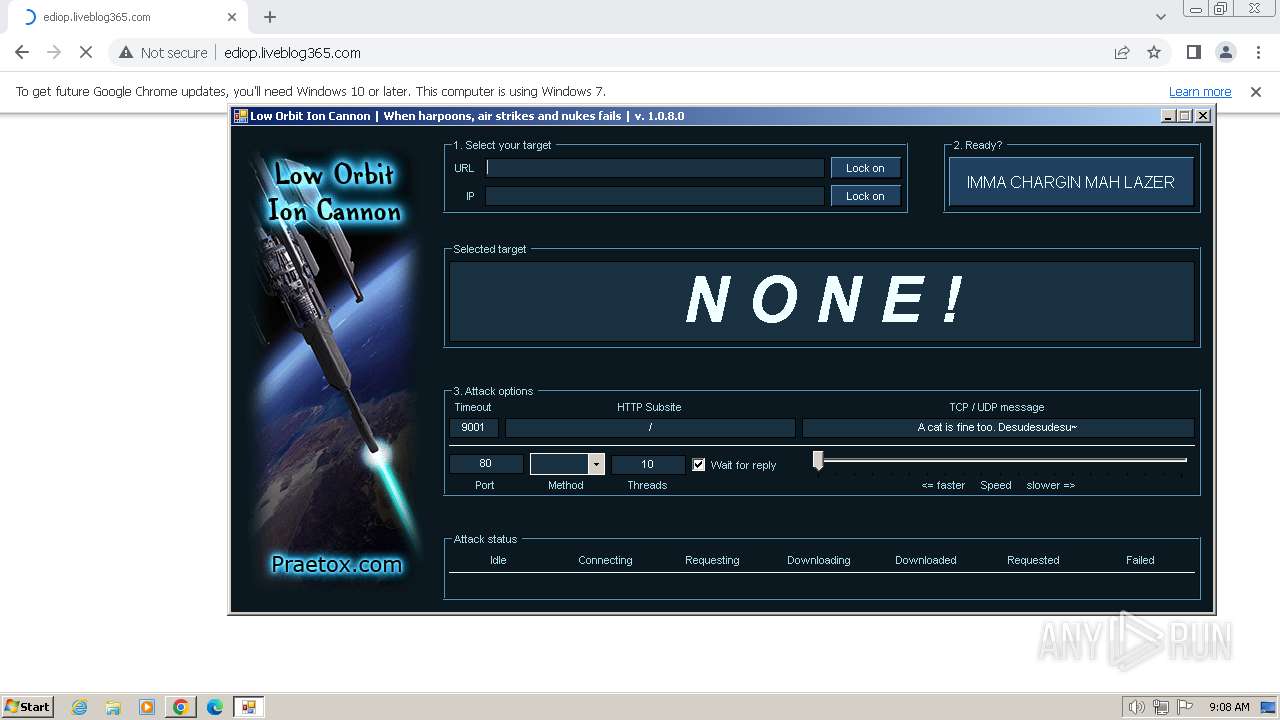Close the Low Orbit Ion Cannon window

pos(1203,116)
